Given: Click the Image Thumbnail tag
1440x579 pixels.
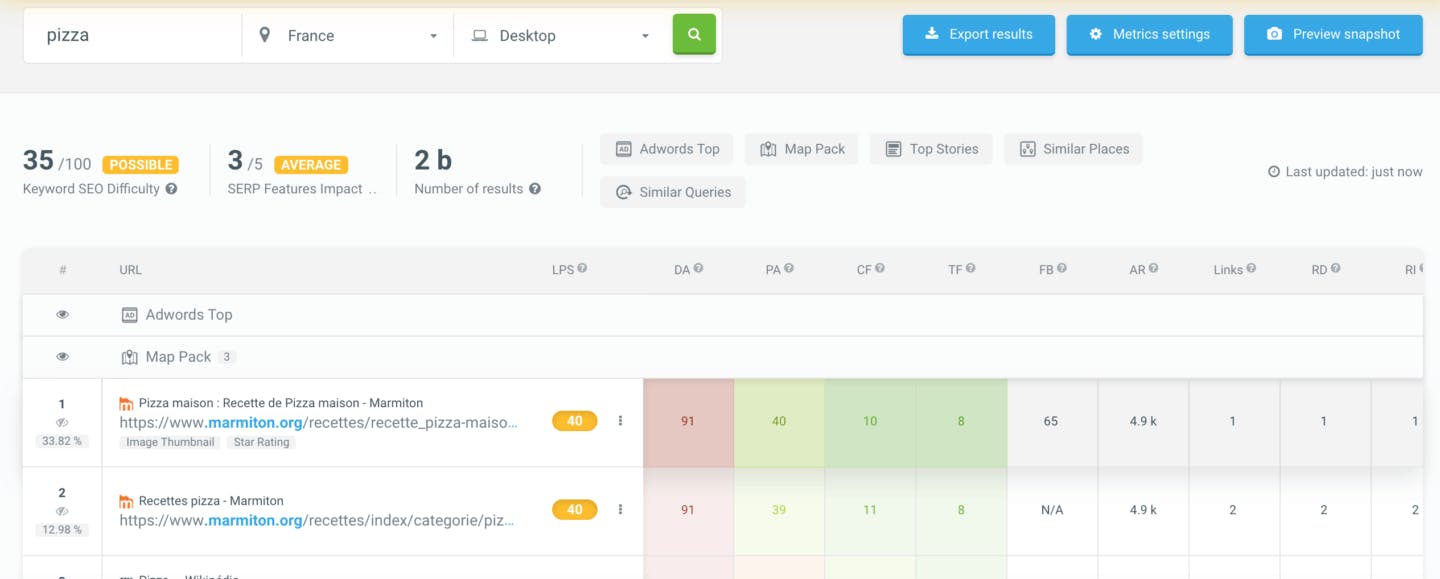Looking at the screenshot, I should [x=169, y=442].
